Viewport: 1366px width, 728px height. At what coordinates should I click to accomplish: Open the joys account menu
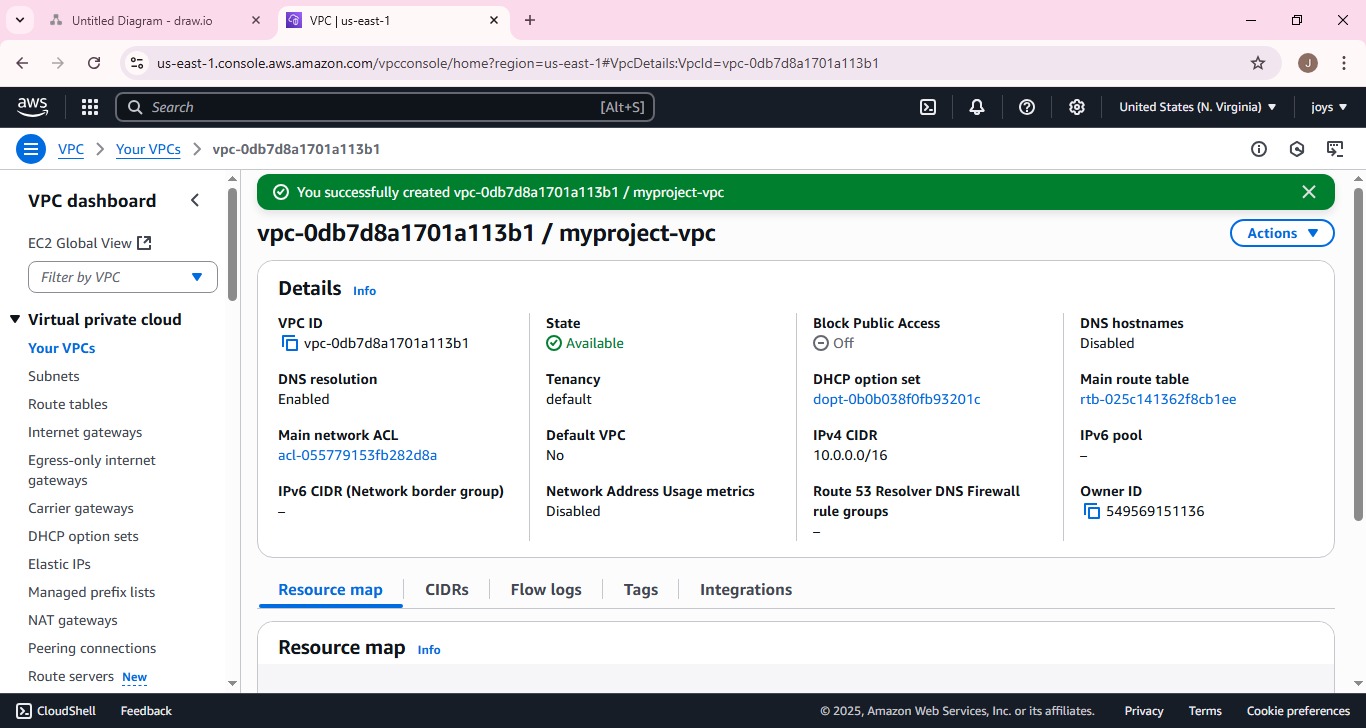pos(1329,107)
